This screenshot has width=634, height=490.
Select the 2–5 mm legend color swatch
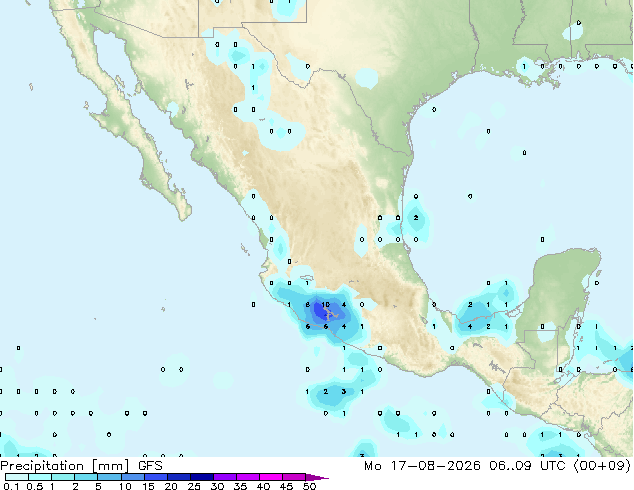coord(86,477)
